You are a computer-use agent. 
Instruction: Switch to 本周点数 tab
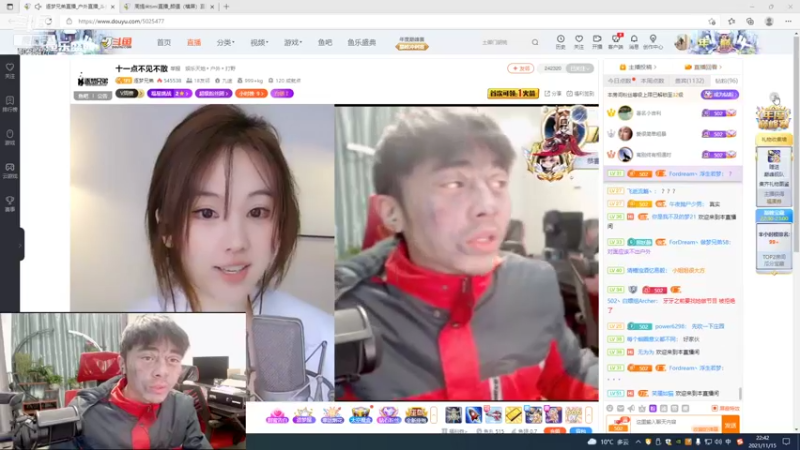[652, 81]
